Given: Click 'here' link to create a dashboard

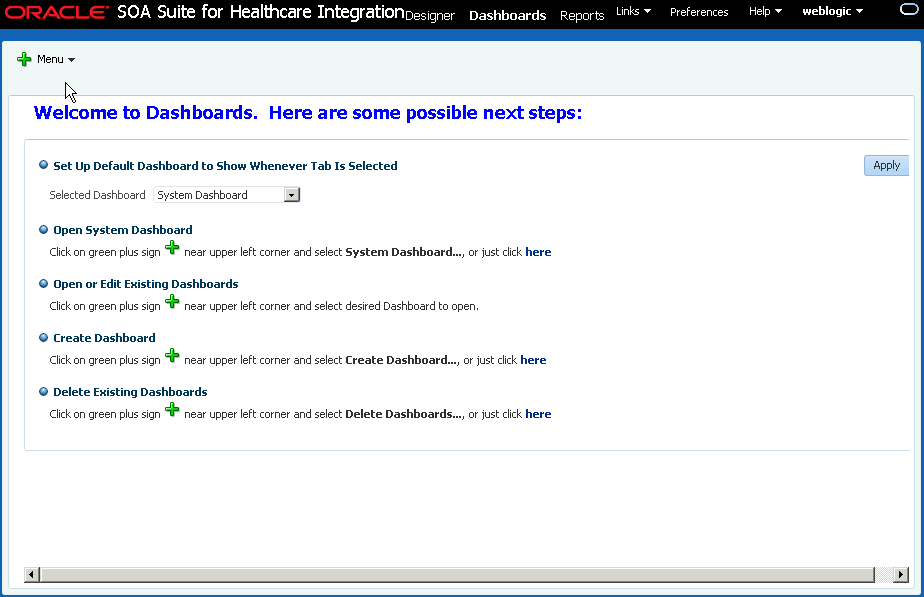Looking at the screenshot, I should pos(533,360).
